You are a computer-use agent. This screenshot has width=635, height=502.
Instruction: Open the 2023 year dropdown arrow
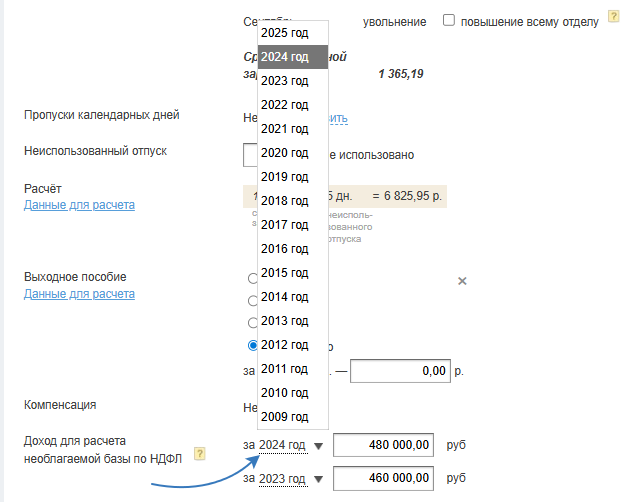[318, 481]
